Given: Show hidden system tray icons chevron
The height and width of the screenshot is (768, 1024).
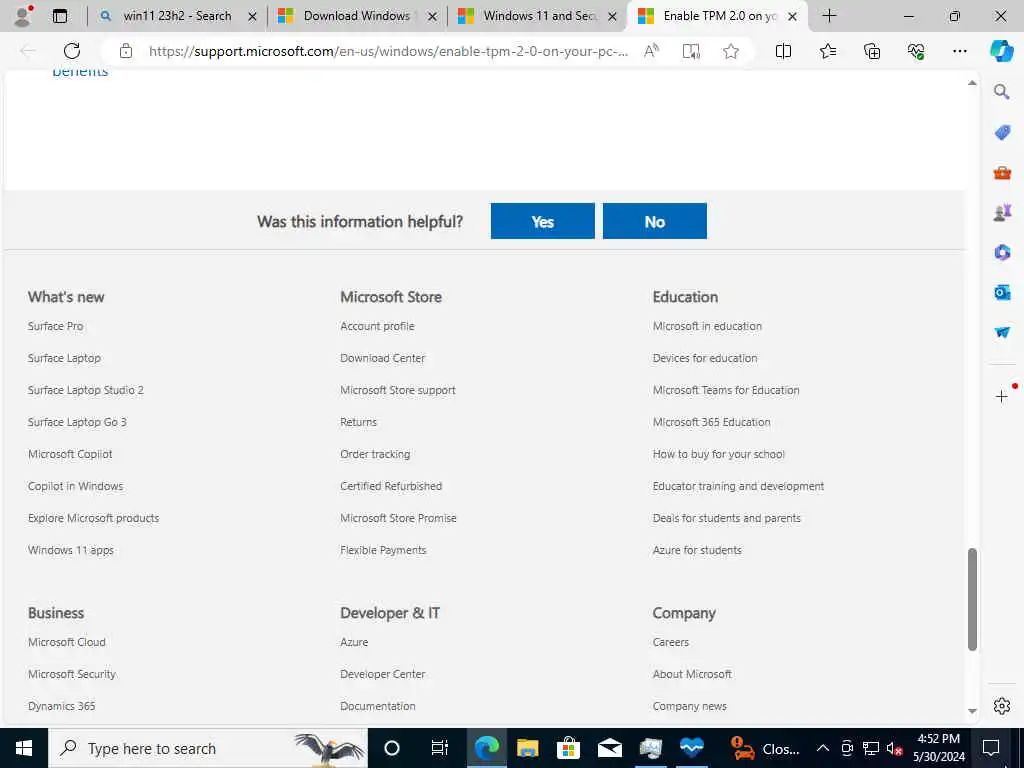Looking at the screenshot, I should (823, 748).
